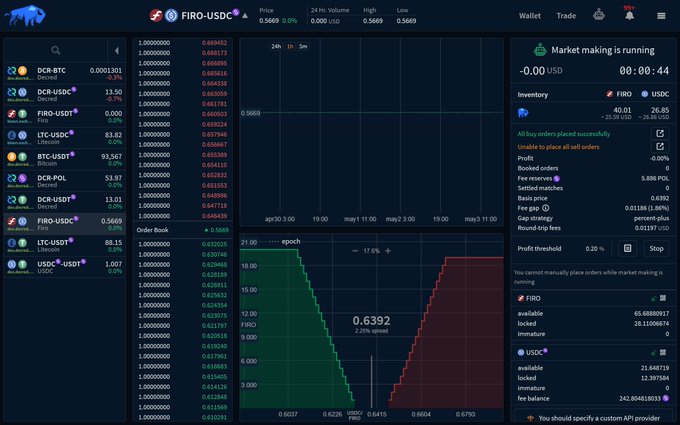Click the fee balance token icon

(x=666, y=398)
